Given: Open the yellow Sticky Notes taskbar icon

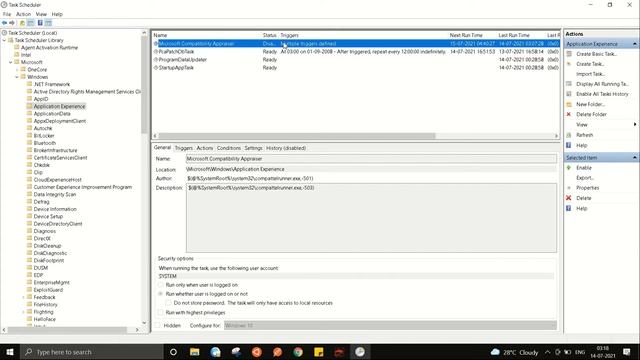Looking at the screenshot, I should pyautogui.click(x=319, y=352).
